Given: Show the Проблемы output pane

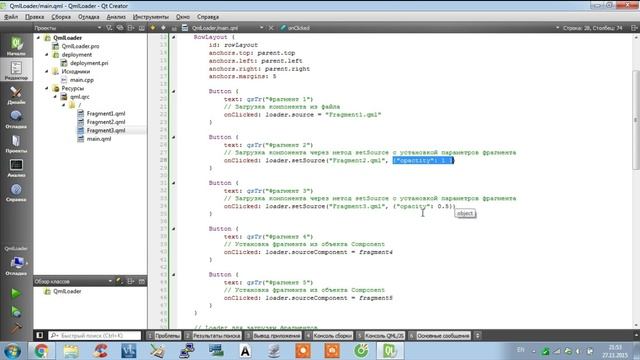Looking at the screenshot, I should coord(164,336).
